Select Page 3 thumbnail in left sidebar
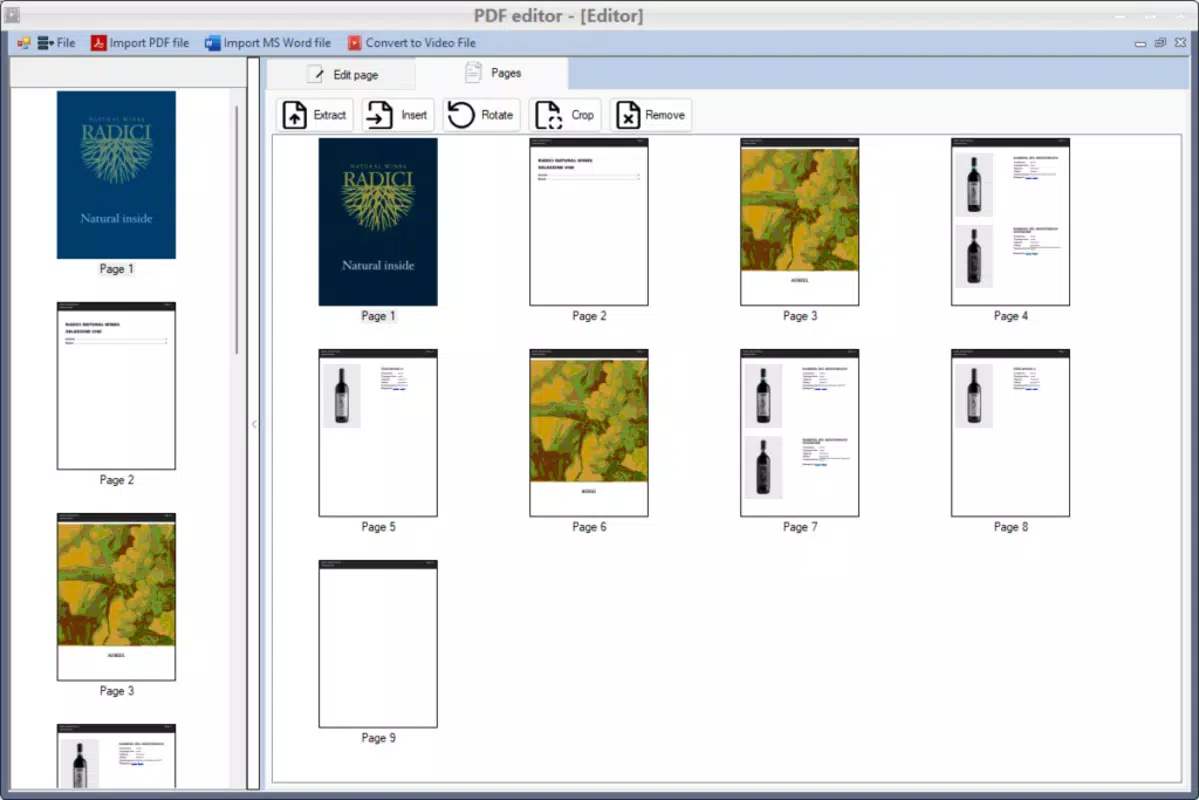The width and height of the screenshot is (1199, 800). (x=116, y=597)
